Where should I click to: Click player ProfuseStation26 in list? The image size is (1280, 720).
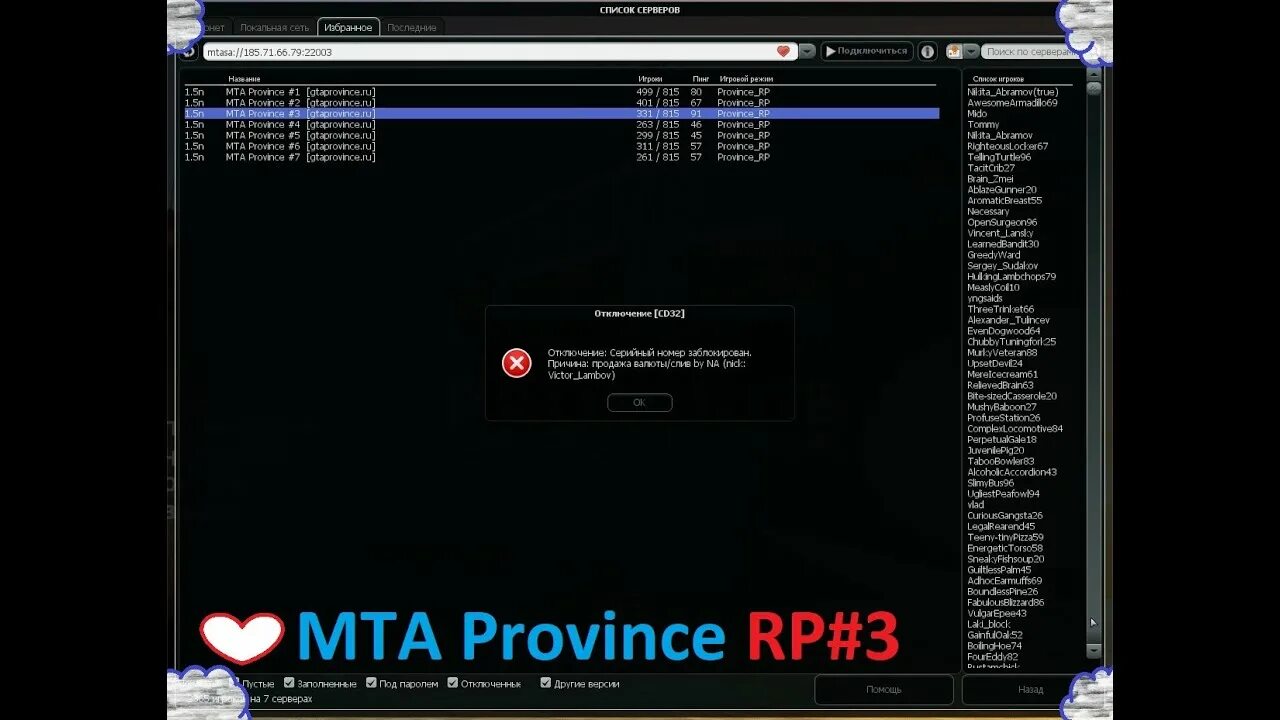tap(1004, 418)
